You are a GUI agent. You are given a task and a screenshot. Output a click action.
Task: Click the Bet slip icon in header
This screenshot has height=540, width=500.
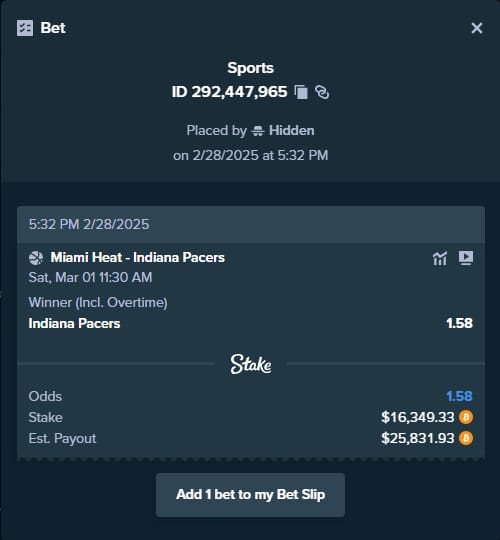pos(25,28)
